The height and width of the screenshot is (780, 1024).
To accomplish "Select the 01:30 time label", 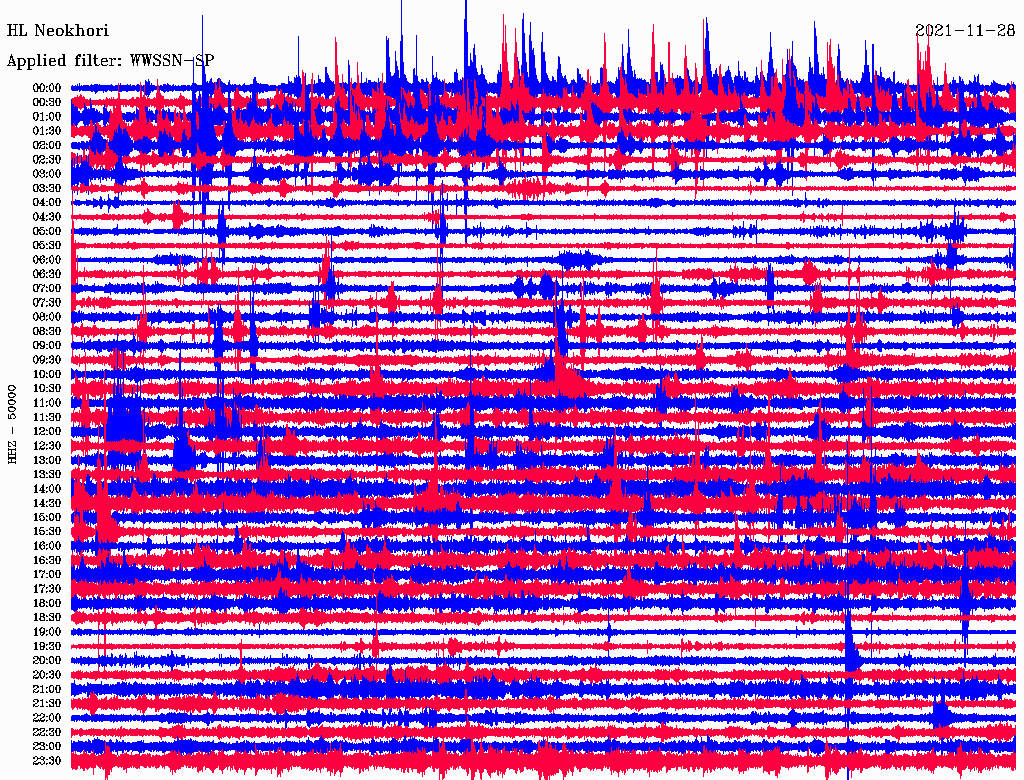I will (47, 131).
